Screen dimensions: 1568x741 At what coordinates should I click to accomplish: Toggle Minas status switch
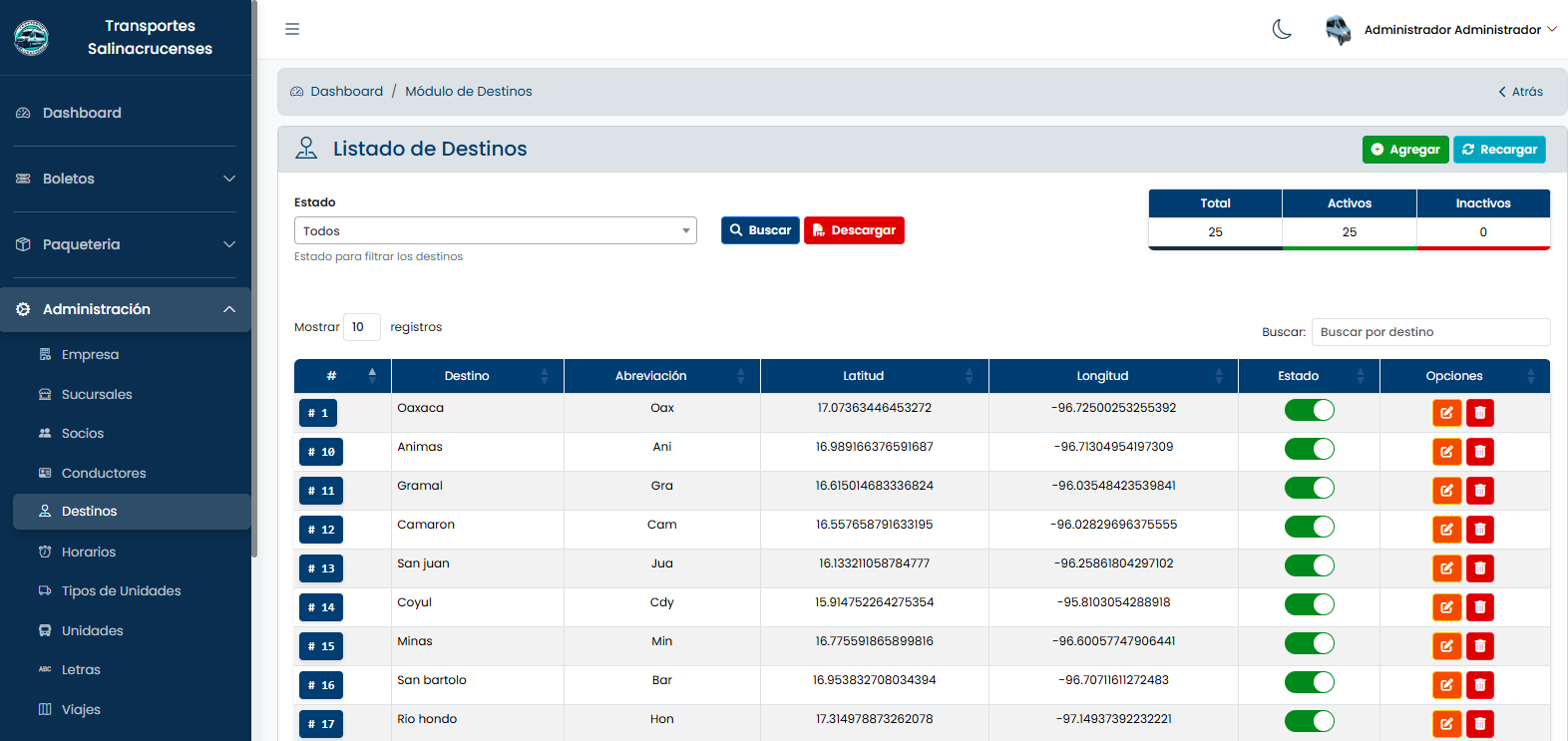point(1309,643)
